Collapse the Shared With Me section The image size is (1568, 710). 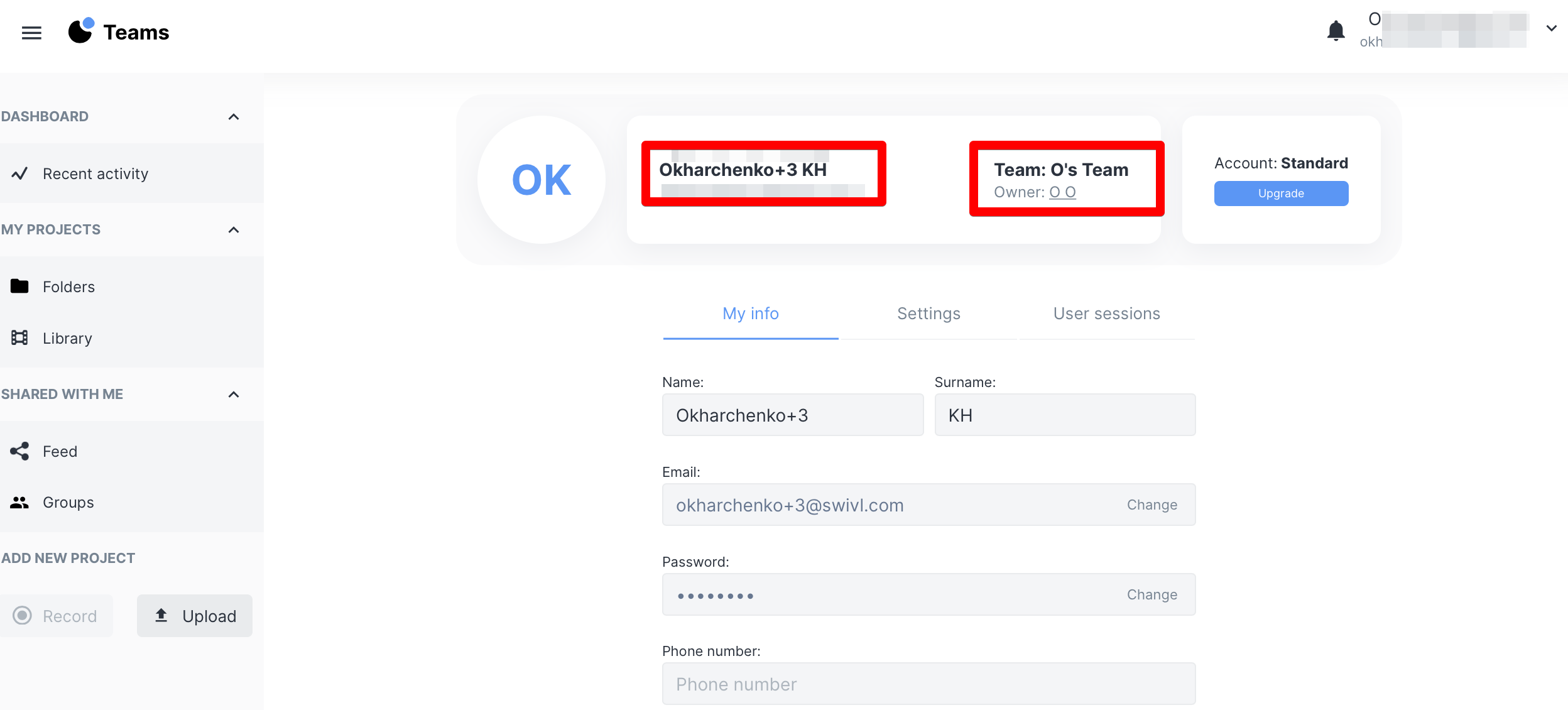(x=234, y=395)
